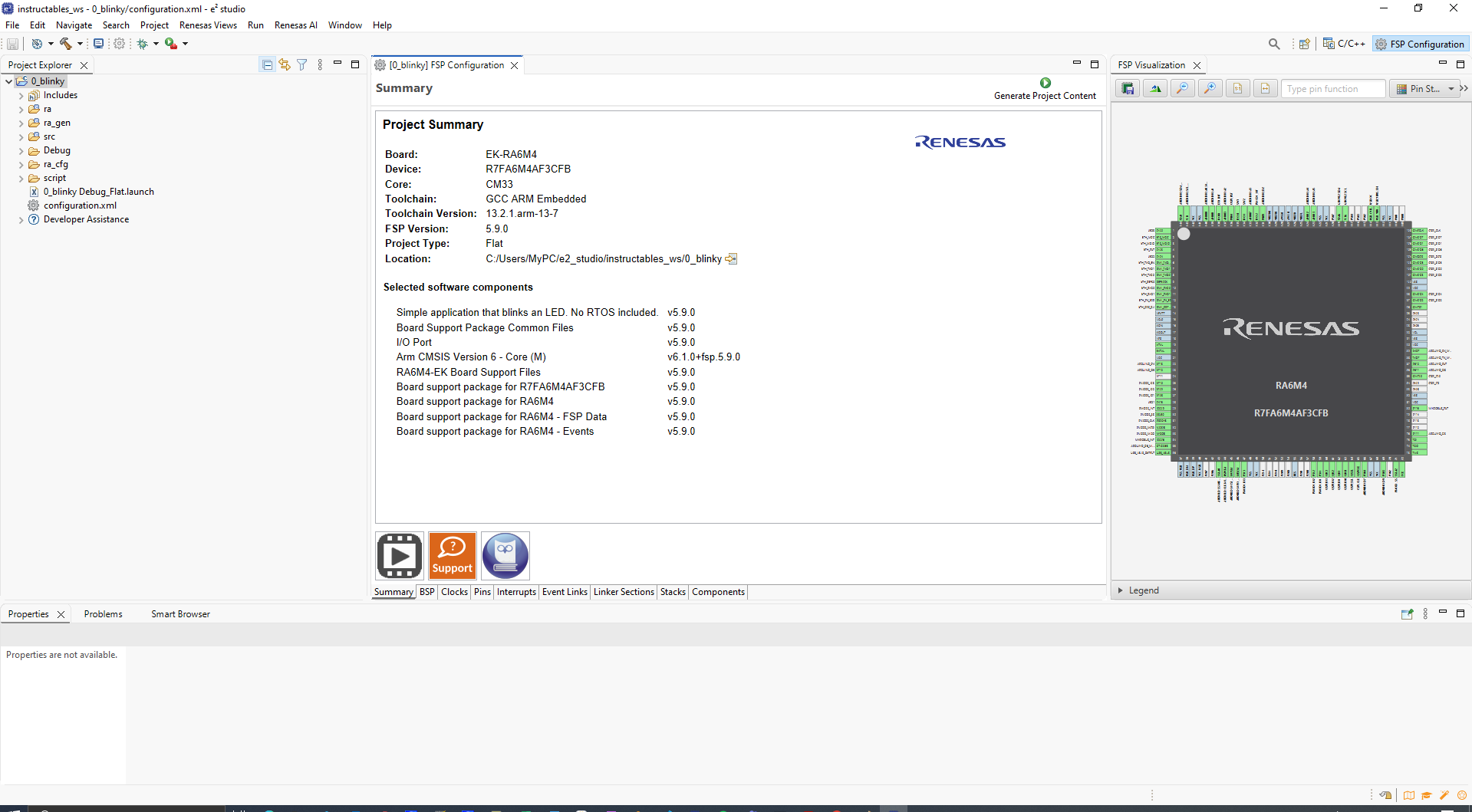The width and height of the screenshot is (1472, 812).
Task: Select the 1:1 zoom reset icon
Action: click(x=1237, y=88)
